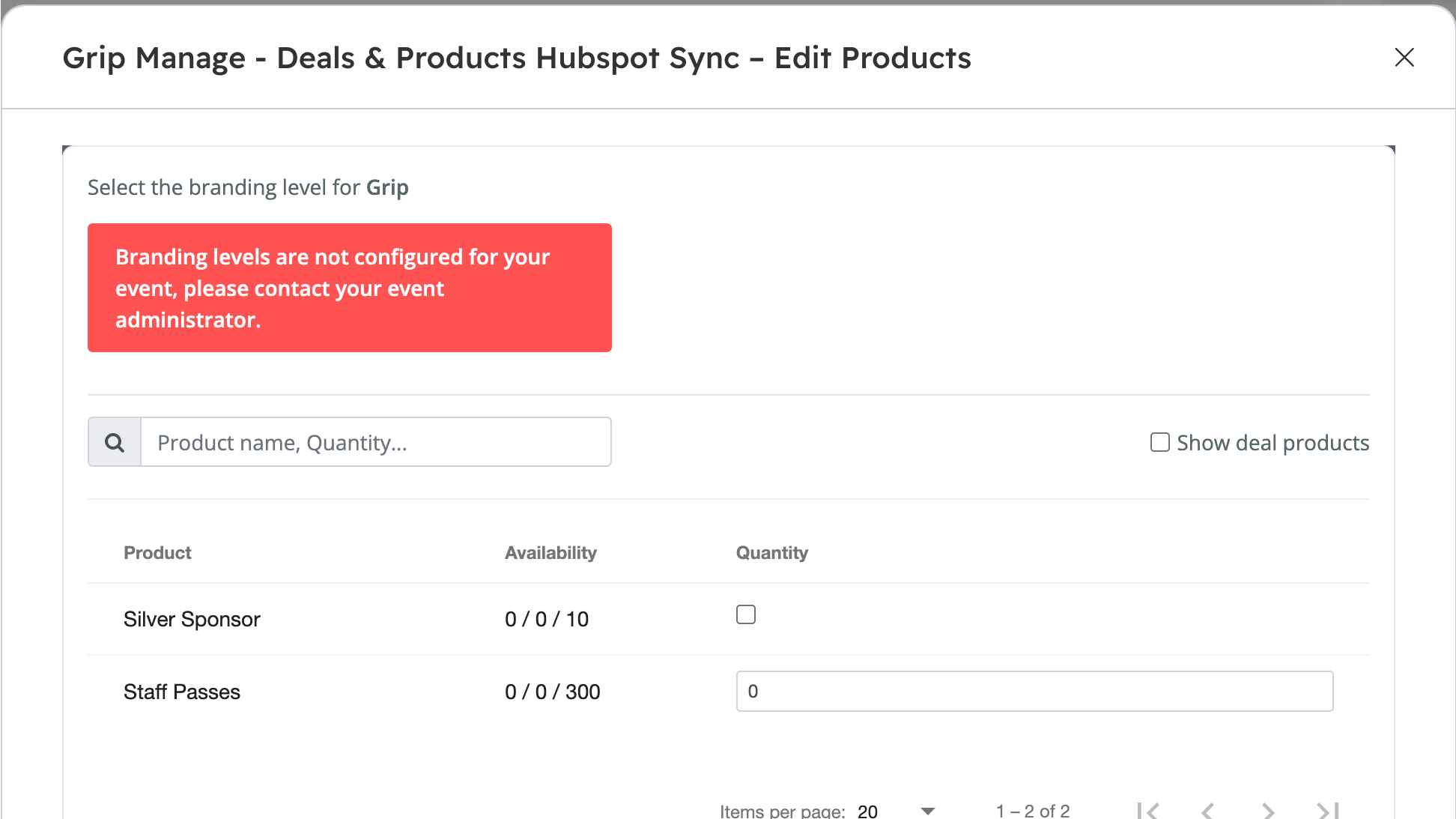Image resolution: width=1456 pixels, height=819 pixels.
Task: Enable Show deal products checkbox
Action: pos(1160,442)
